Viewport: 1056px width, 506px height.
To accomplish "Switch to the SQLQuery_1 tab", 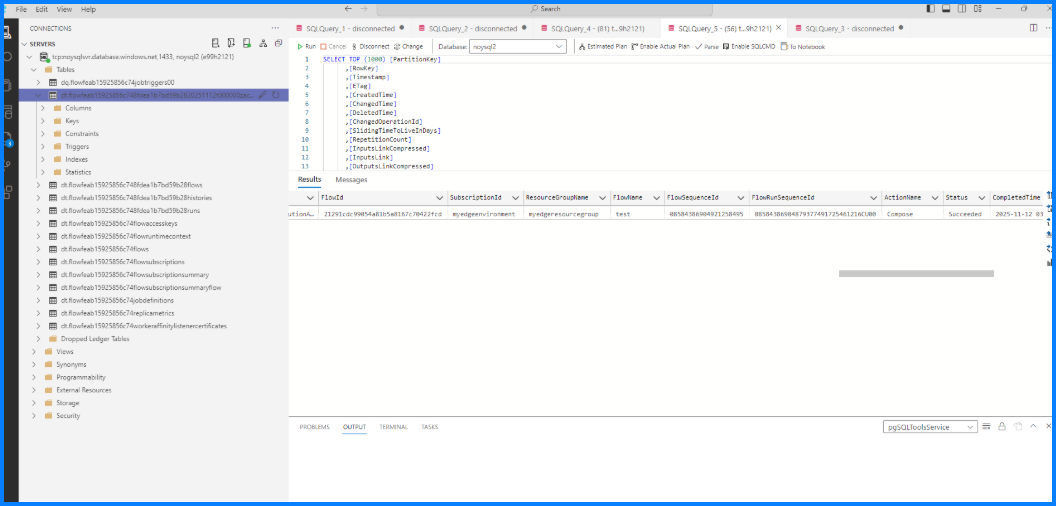I will (350, 28).
